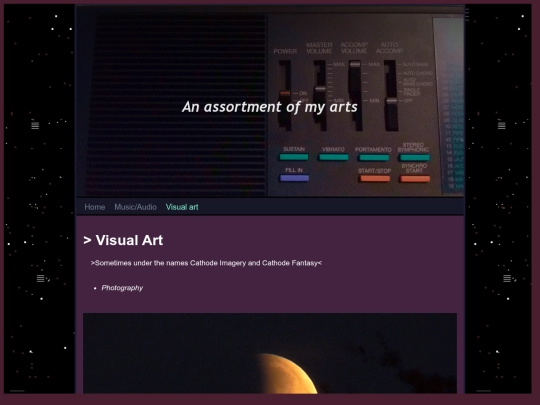Select the Visual art tab
The height and width of the screenshot is (405, 540).
182,207
